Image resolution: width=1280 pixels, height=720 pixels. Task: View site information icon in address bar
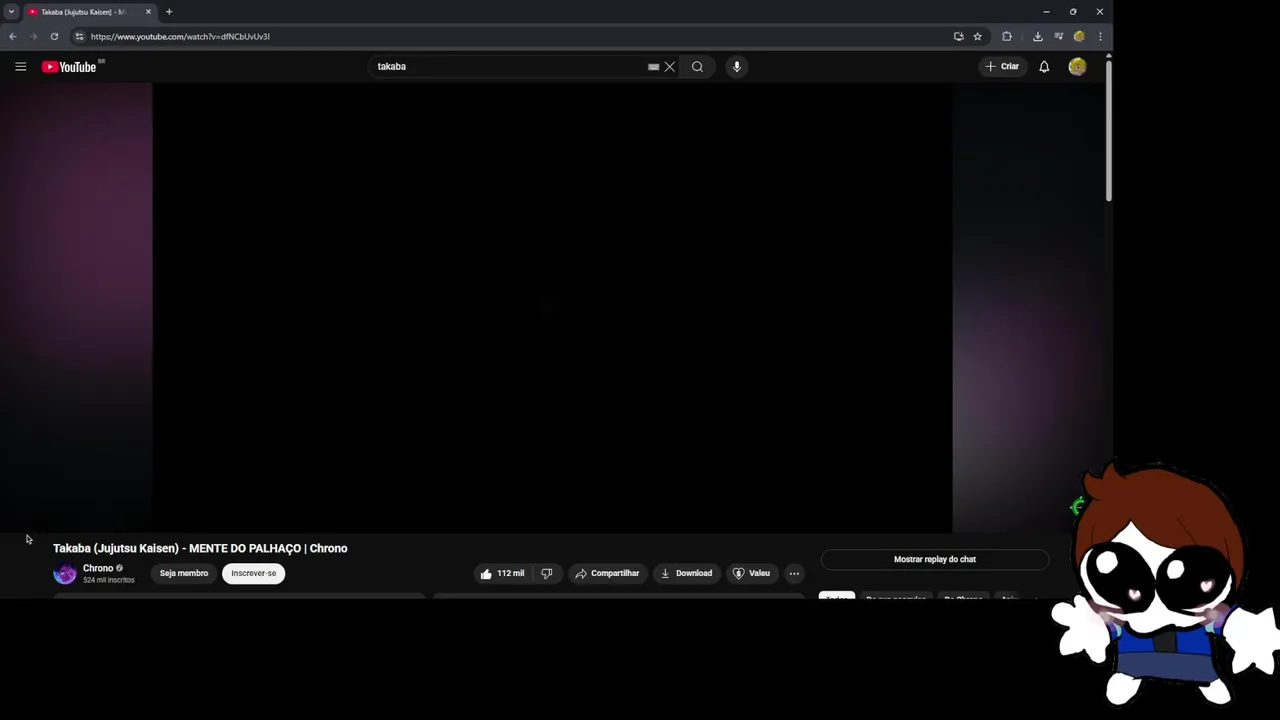point(79,37)
